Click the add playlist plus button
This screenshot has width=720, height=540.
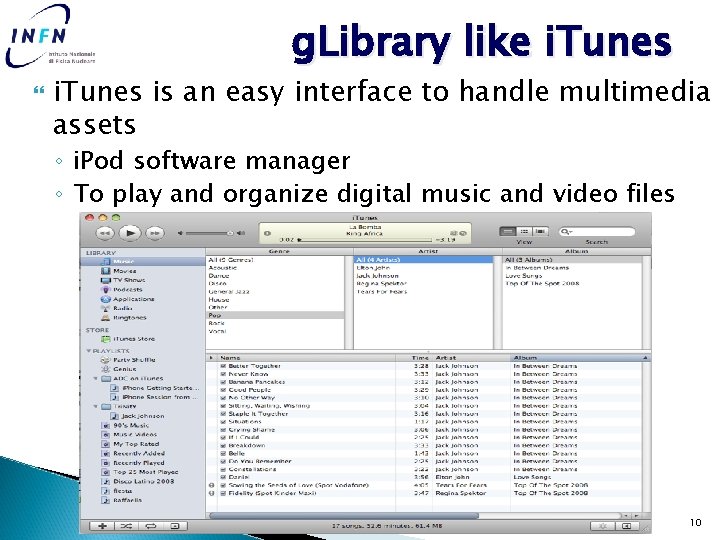tap(102, 526)
